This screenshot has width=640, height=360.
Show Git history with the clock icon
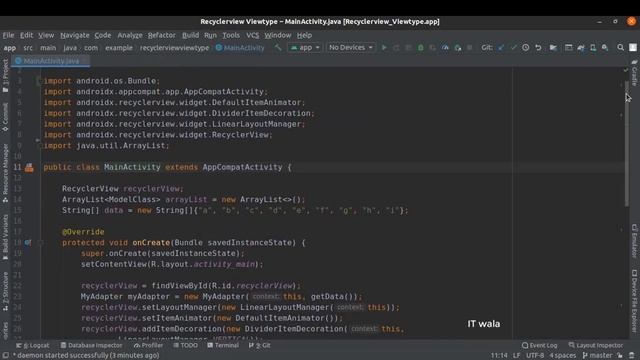coord(525,48)
